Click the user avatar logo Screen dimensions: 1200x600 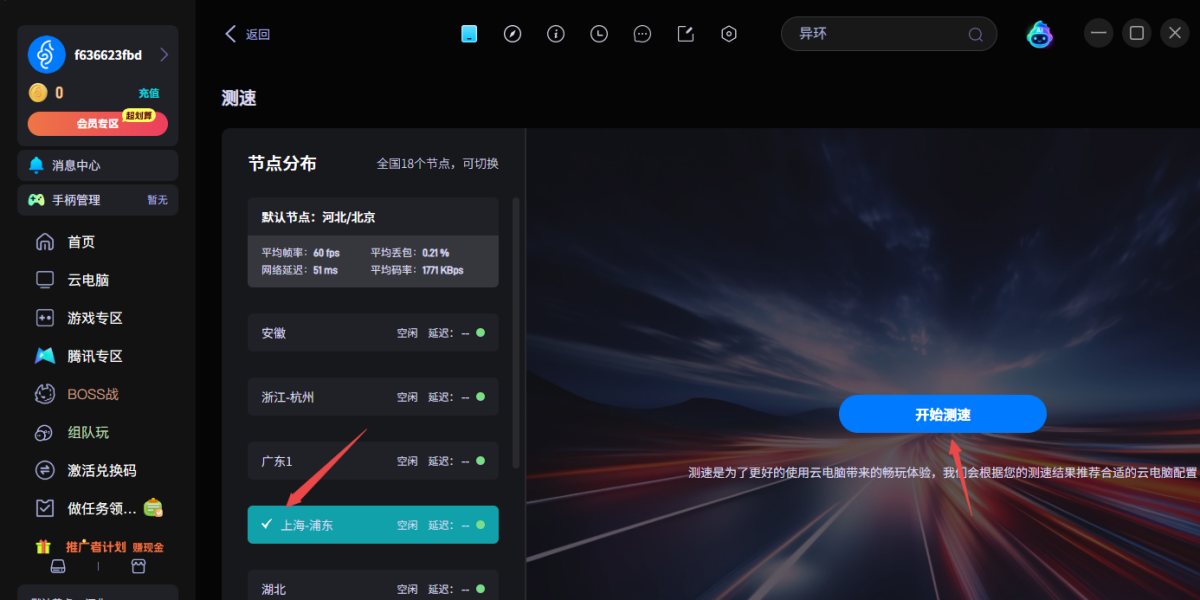(x=46, y=55)
